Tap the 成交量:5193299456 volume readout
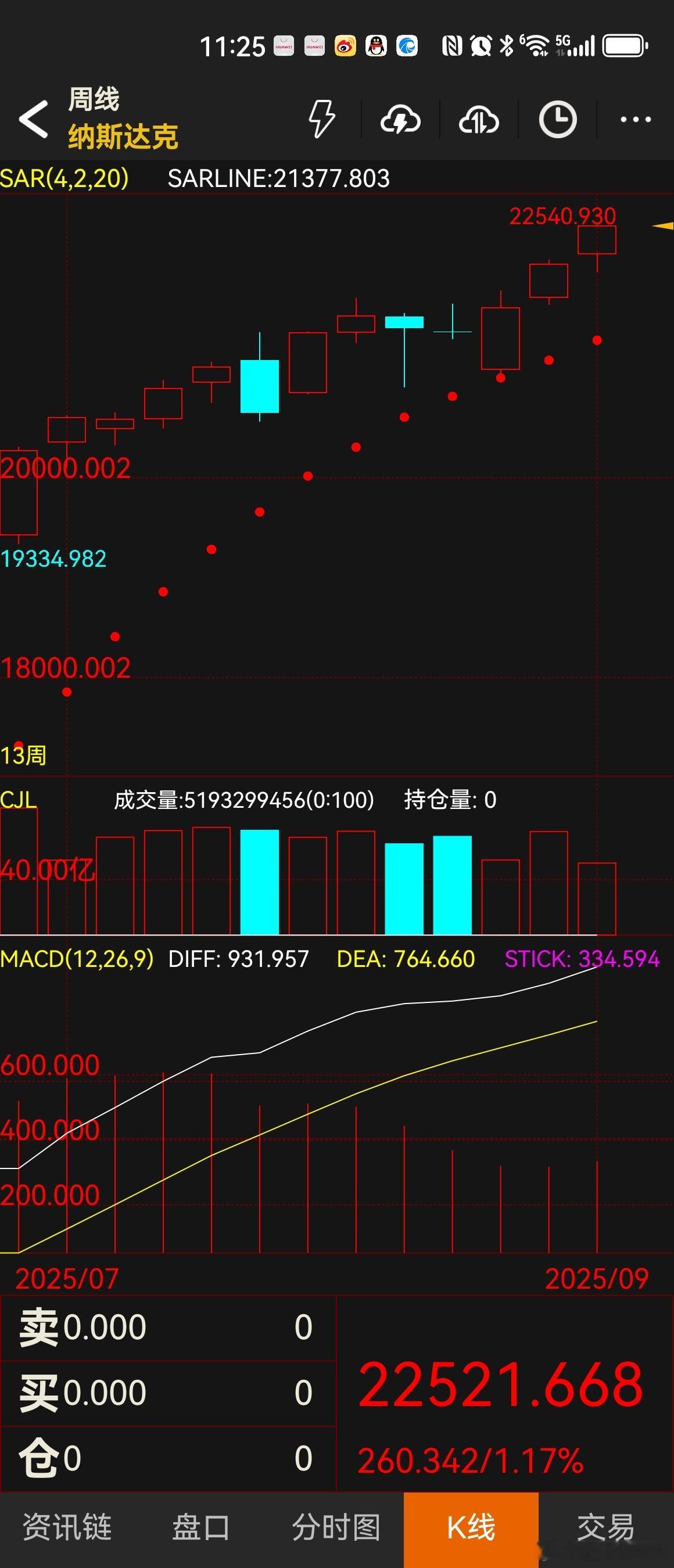 244,800
